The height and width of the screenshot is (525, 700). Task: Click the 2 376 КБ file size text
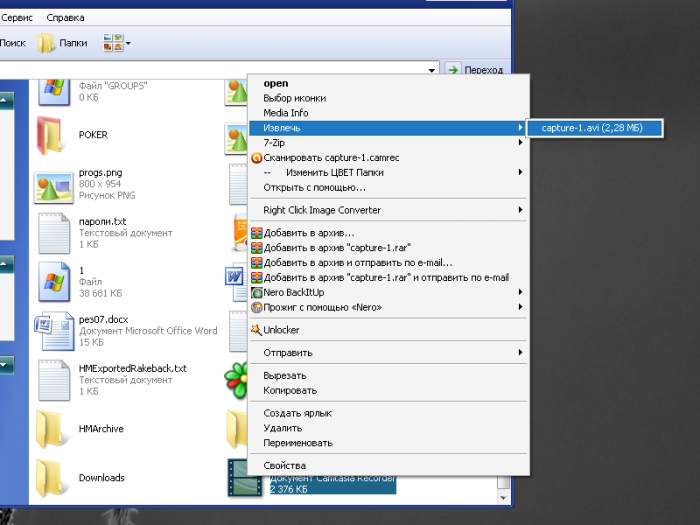point(289,489)
